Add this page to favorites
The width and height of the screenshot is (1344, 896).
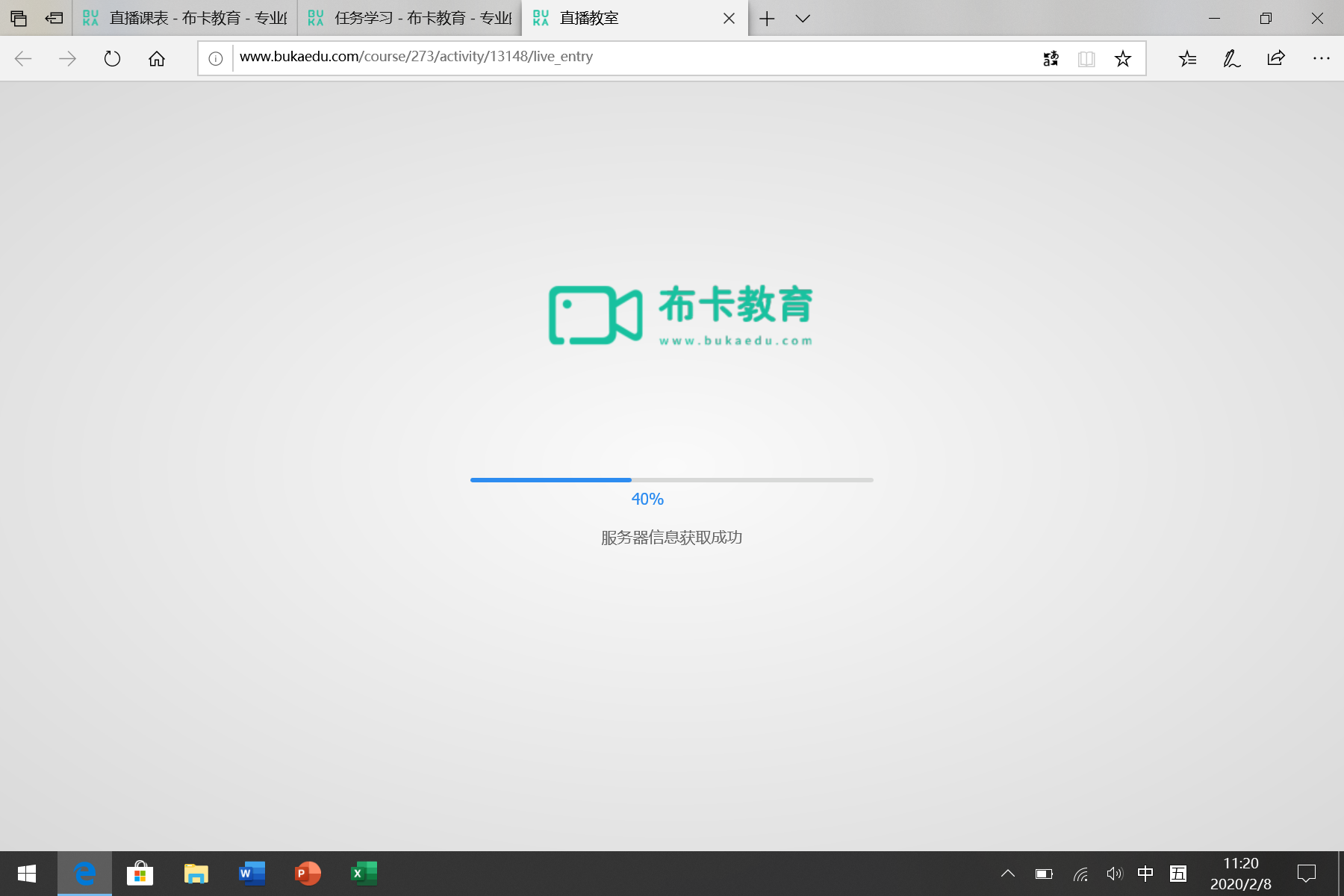pos(1122,58)
